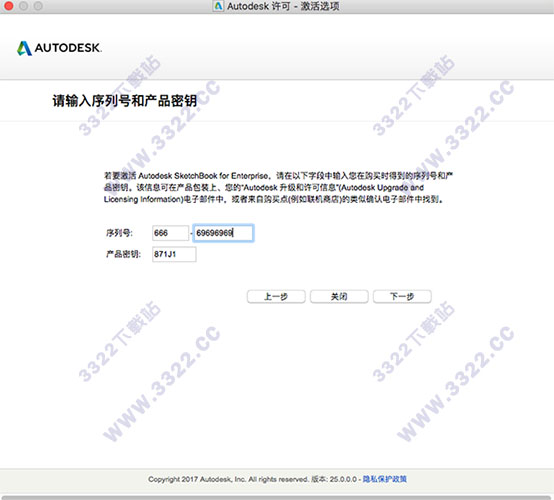Click the Autodesk icon in the title bar
The width and height of the screenshot is (554, 500).
pos(218,6)
